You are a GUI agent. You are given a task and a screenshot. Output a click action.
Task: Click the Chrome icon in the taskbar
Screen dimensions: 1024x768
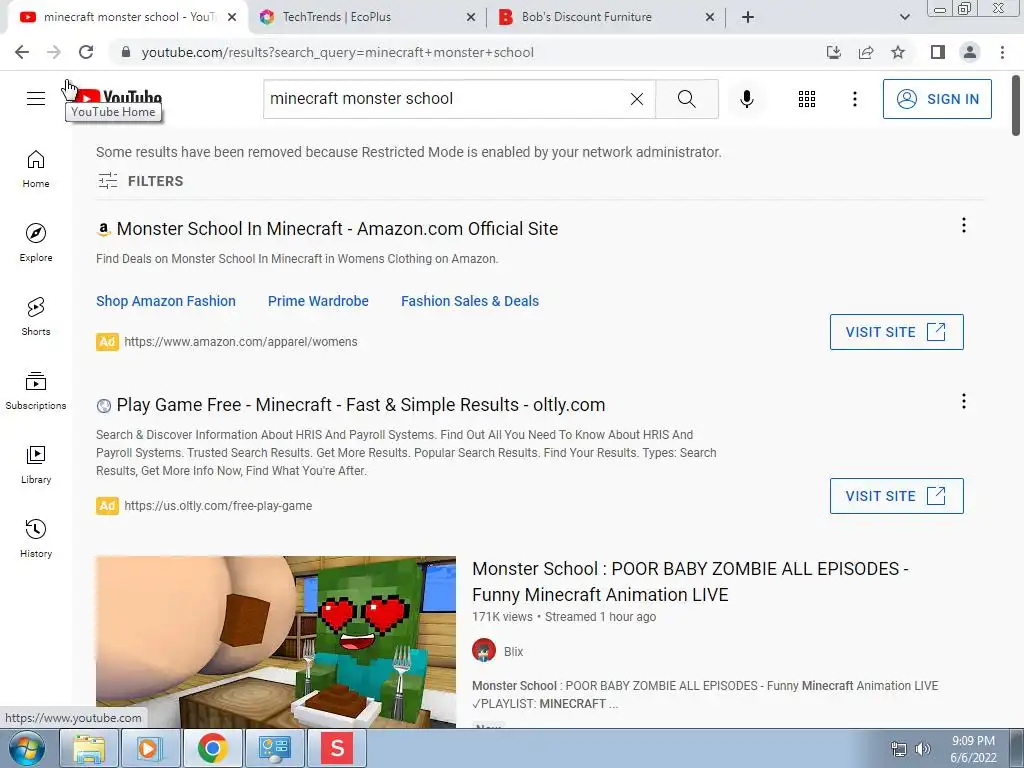coord(213,748)
